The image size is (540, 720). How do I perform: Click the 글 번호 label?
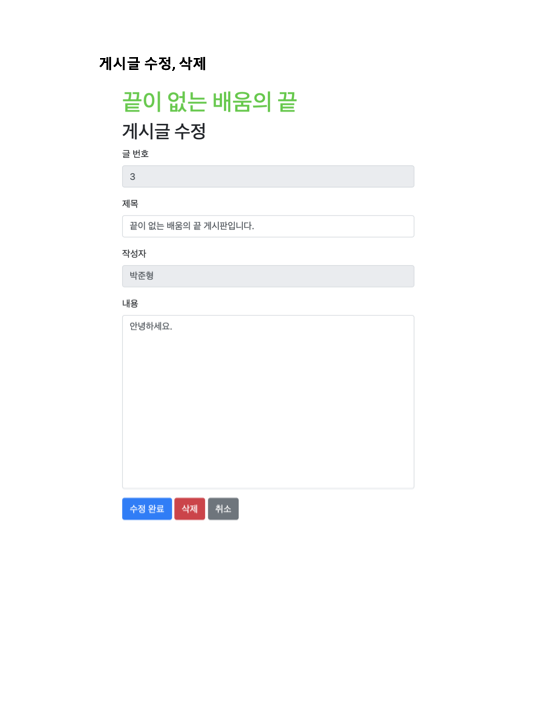point(135,154)
